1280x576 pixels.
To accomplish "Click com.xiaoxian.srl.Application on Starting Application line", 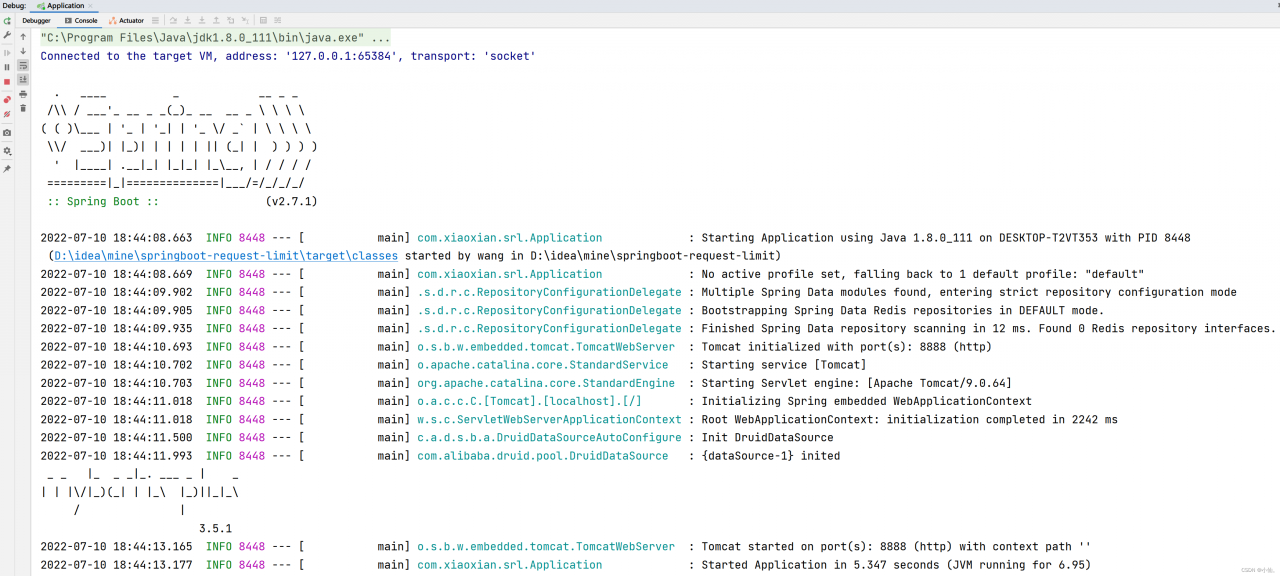I will point(510,238).
